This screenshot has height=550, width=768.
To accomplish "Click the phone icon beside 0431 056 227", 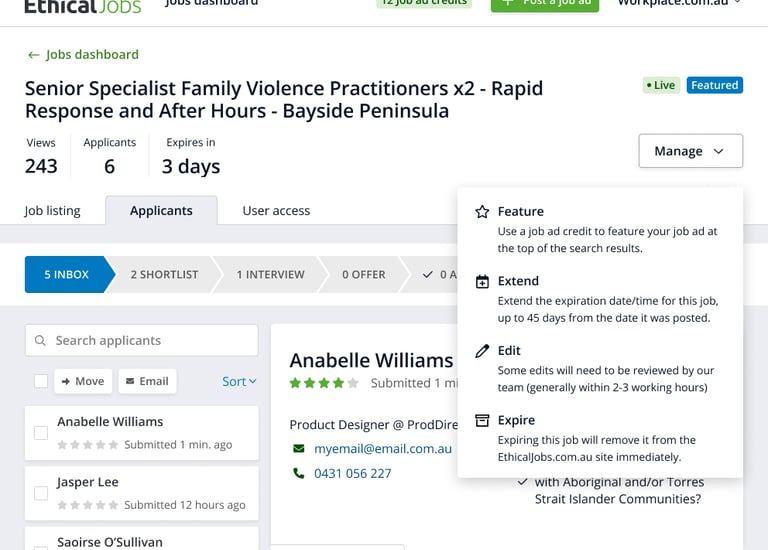I will (x=298, y=473).
